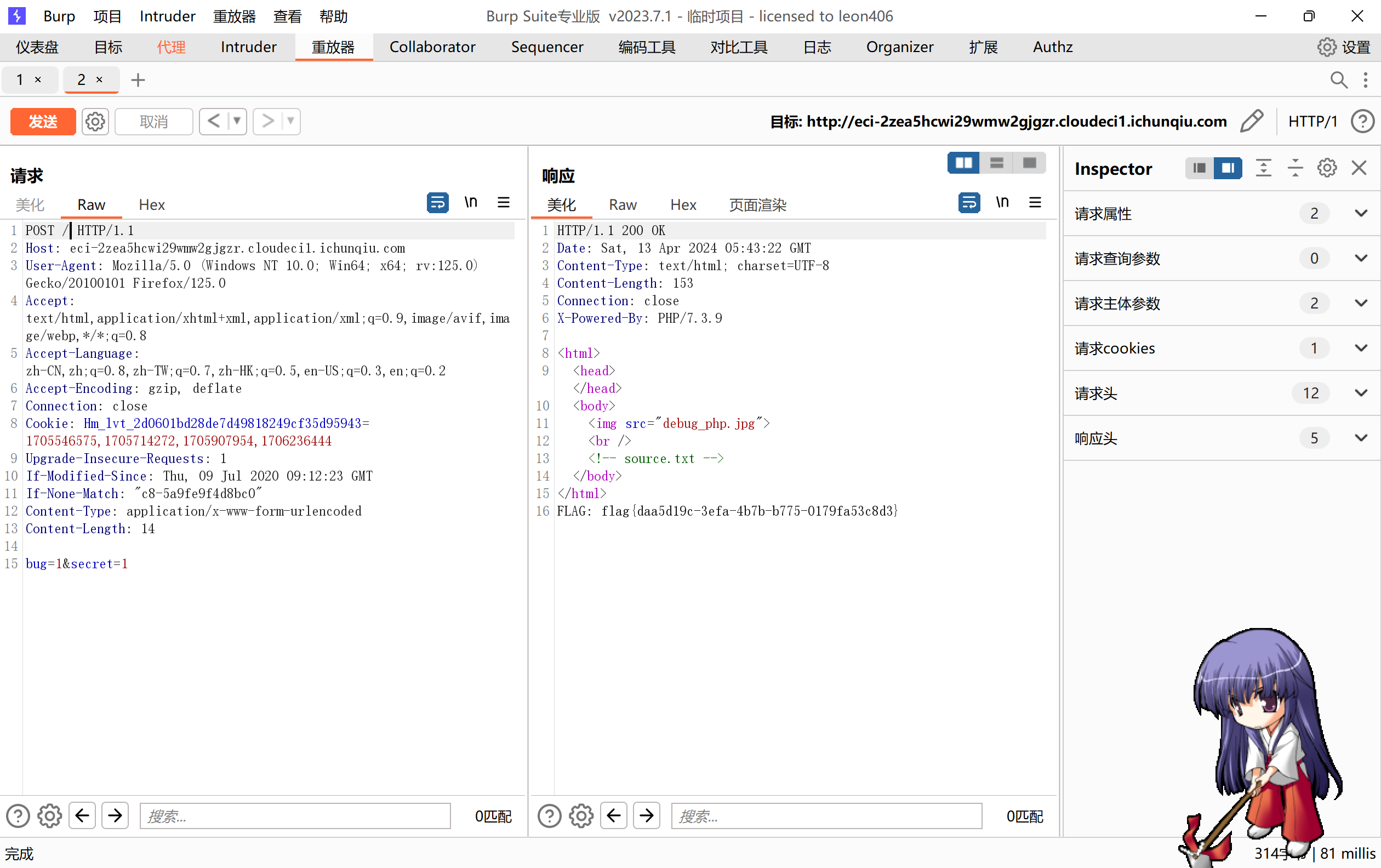
Task: Click the 取消 cancel button
Action: coord(153,122)
